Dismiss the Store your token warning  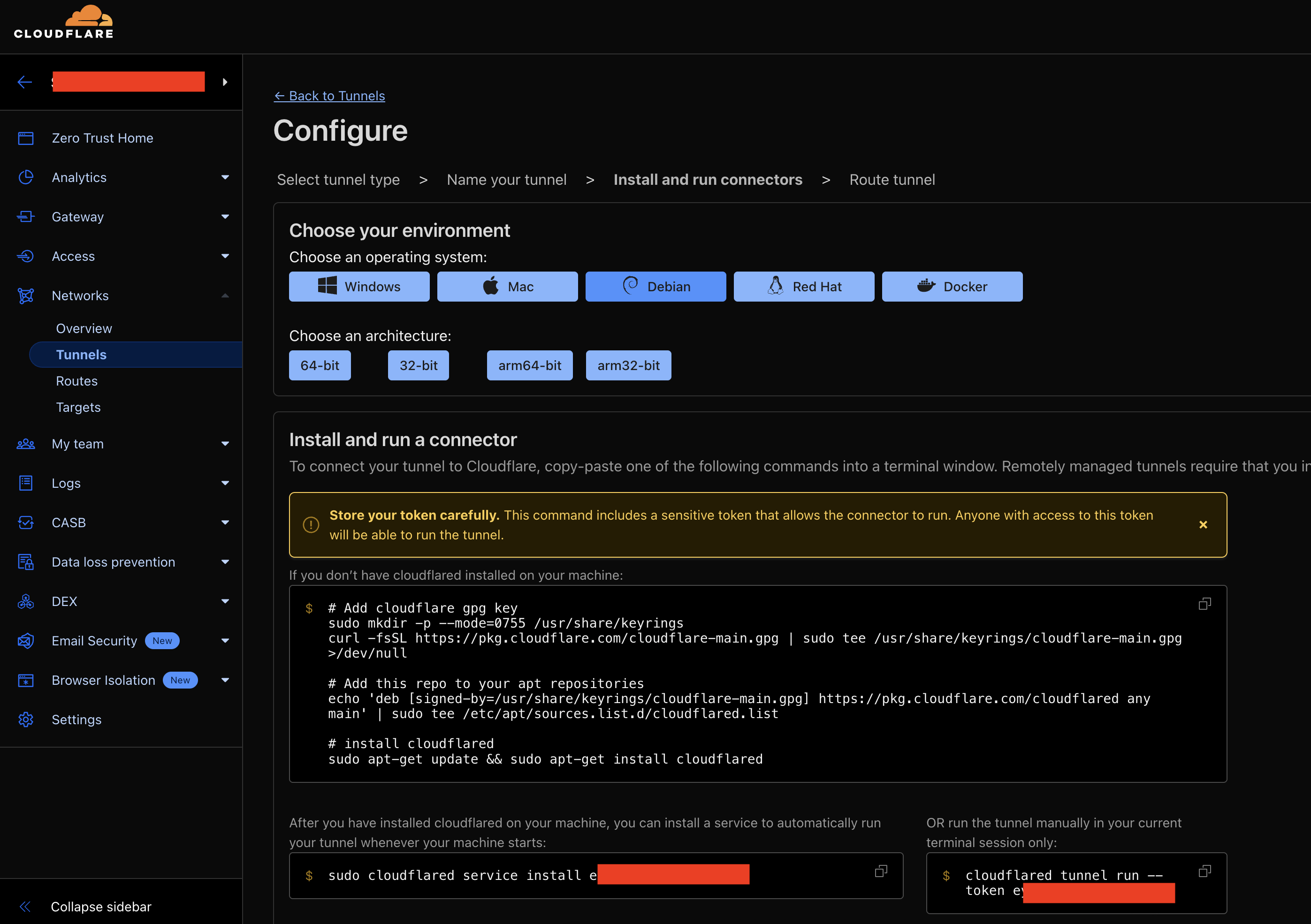[x=1203, y=524]
